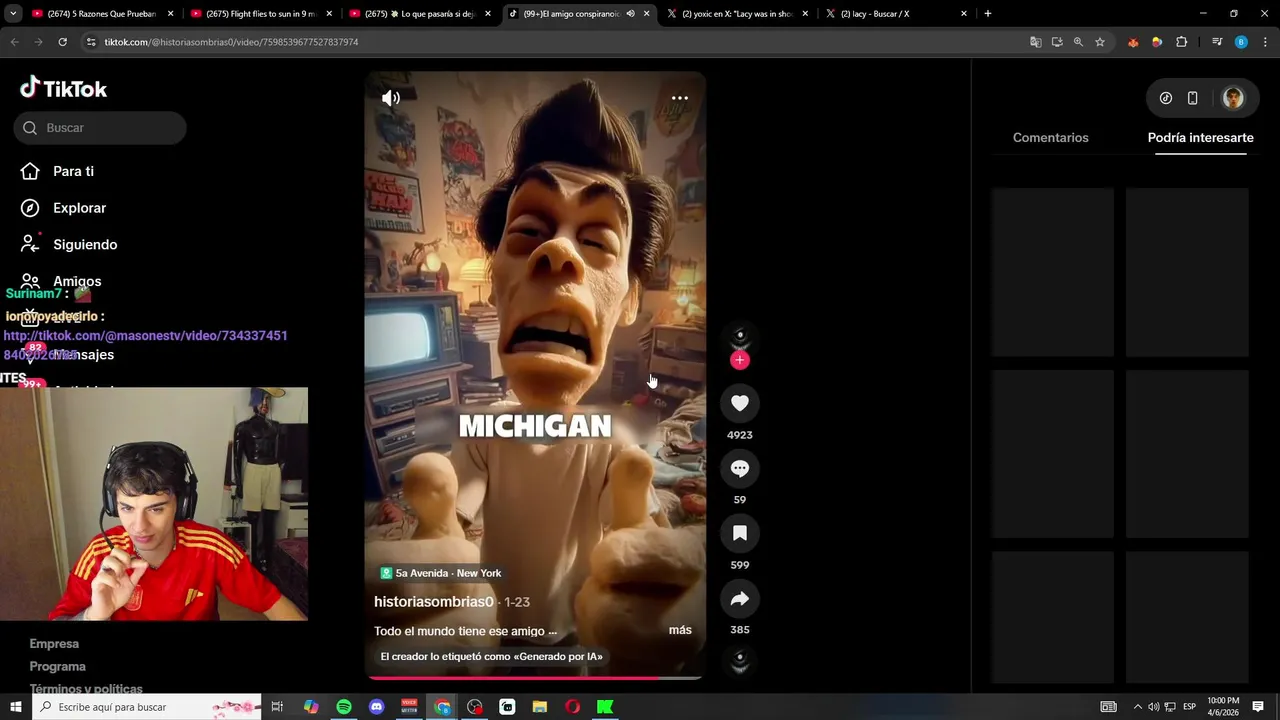
Task: Mute the TikTok tab audio icon
Action: click(630, 14)
